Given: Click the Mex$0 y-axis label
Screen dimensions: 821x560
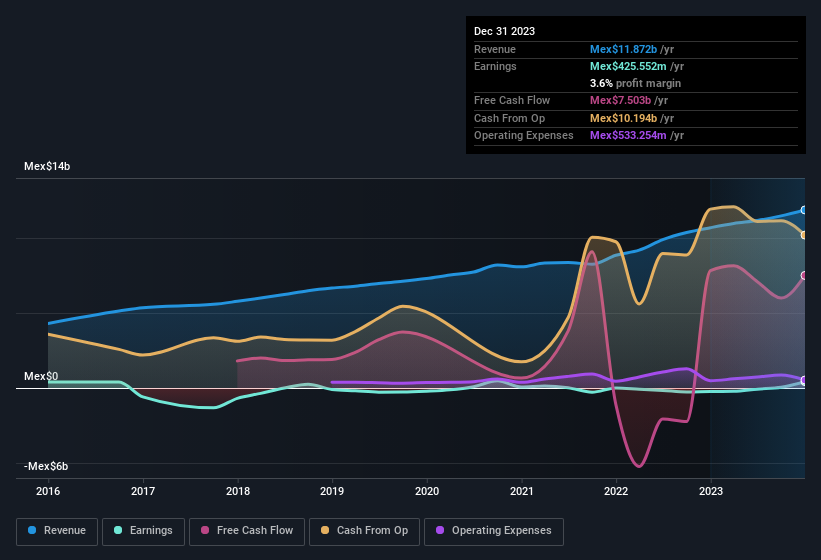Looking at the screenshot, I should [41, 376].
